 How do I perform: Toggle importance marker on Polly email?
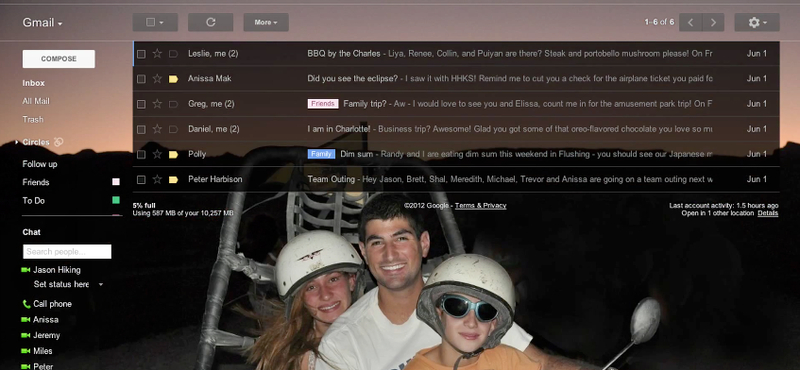173,154
